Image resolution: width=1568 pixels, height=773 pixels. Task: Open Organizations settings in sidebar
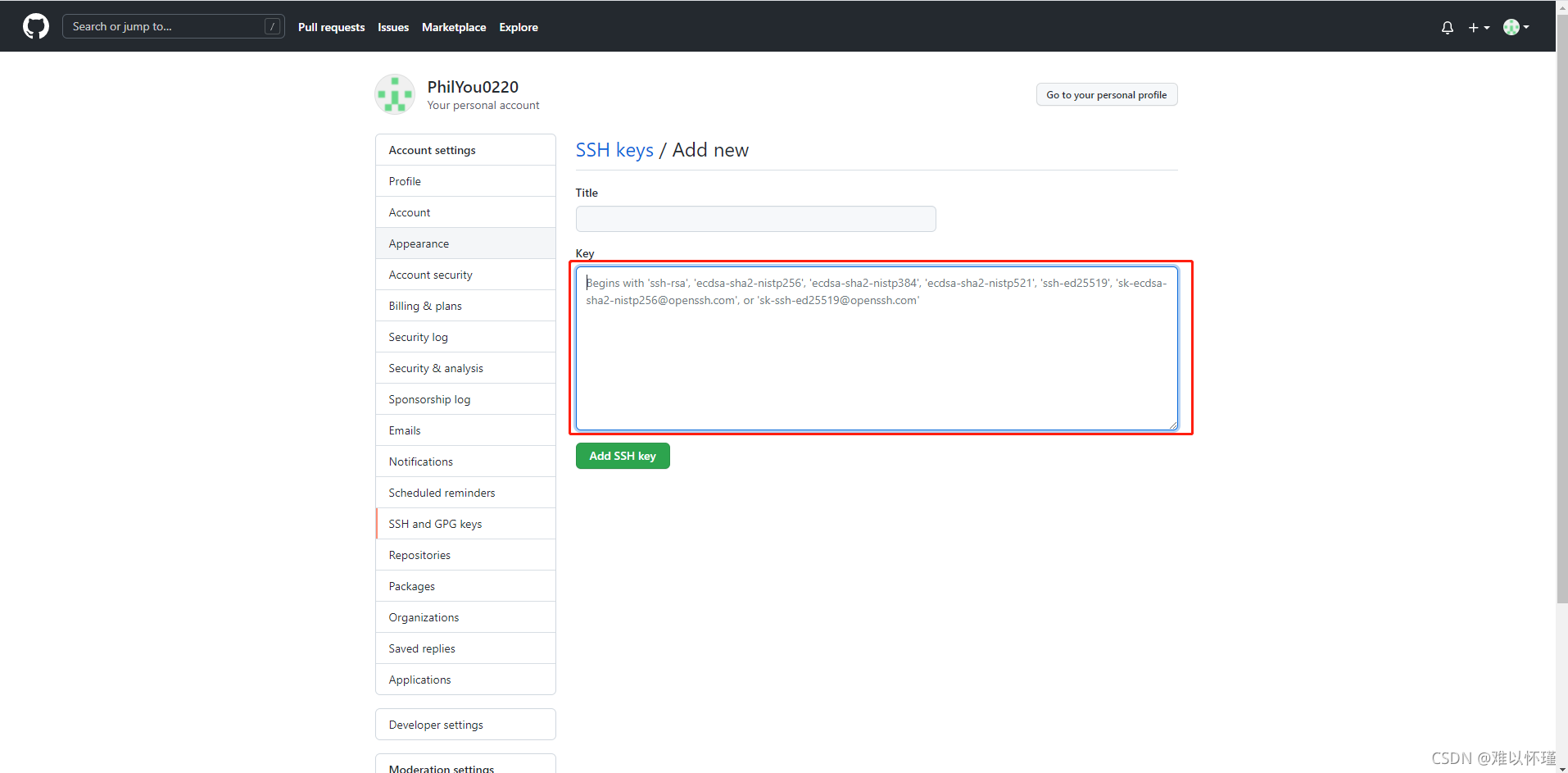pos(465,617)
